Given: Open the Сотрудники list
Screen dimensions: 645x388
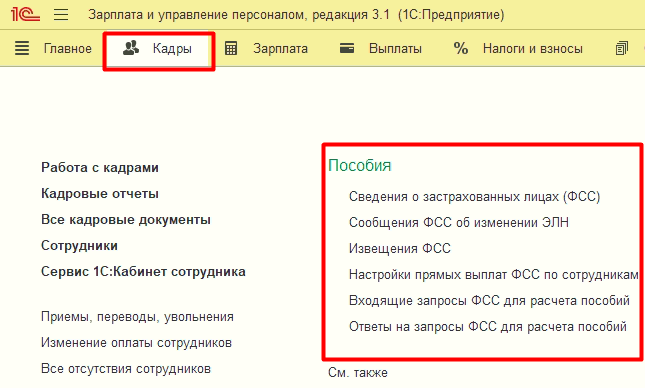Looking at the screenshot, I should point(79,245).
